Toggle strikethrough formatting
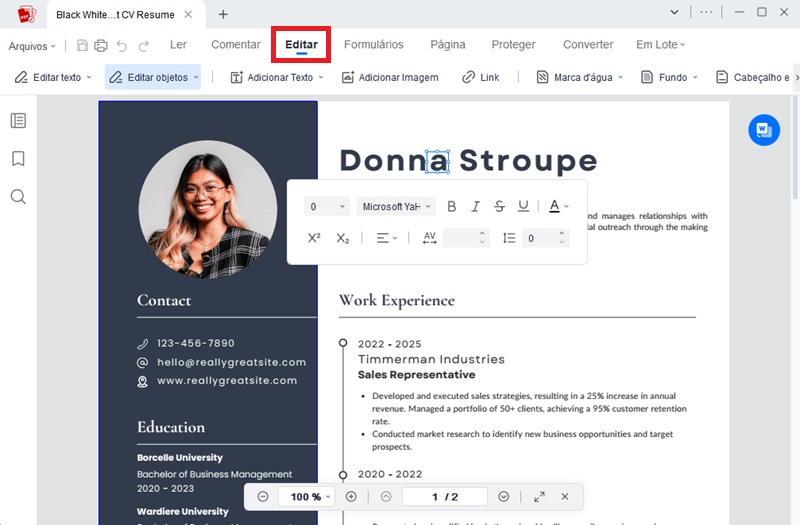Image resolution: width=800 pixels, height=525 pixels. pos(499,206)
